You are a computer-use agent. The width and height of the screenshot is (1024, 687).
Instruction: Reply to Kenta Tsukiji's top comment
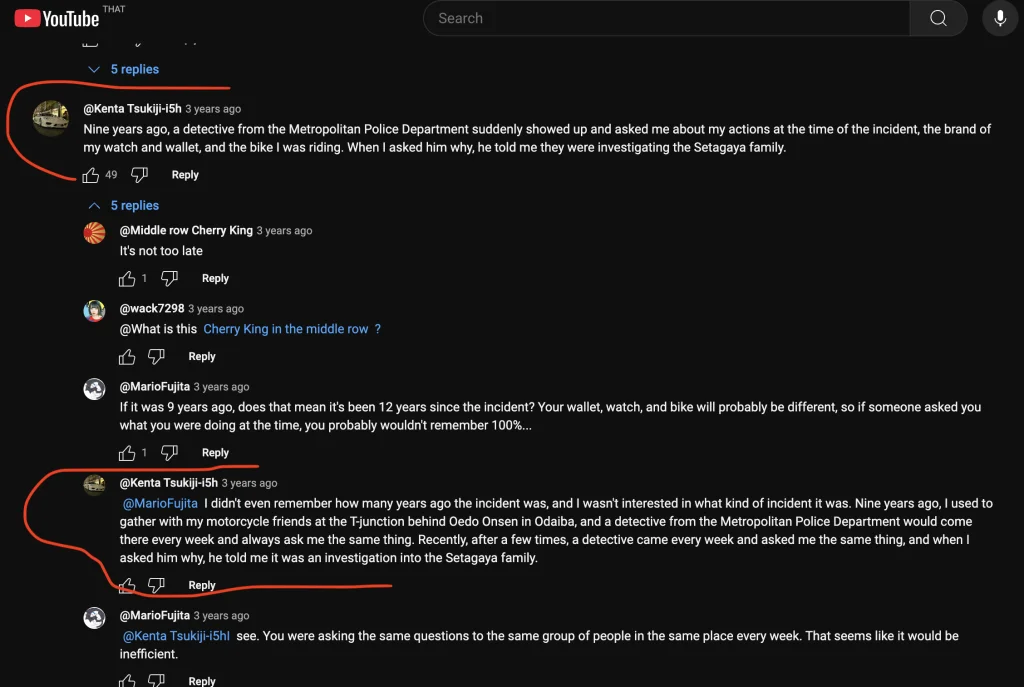pyautogui.click(x=185, y=175)
